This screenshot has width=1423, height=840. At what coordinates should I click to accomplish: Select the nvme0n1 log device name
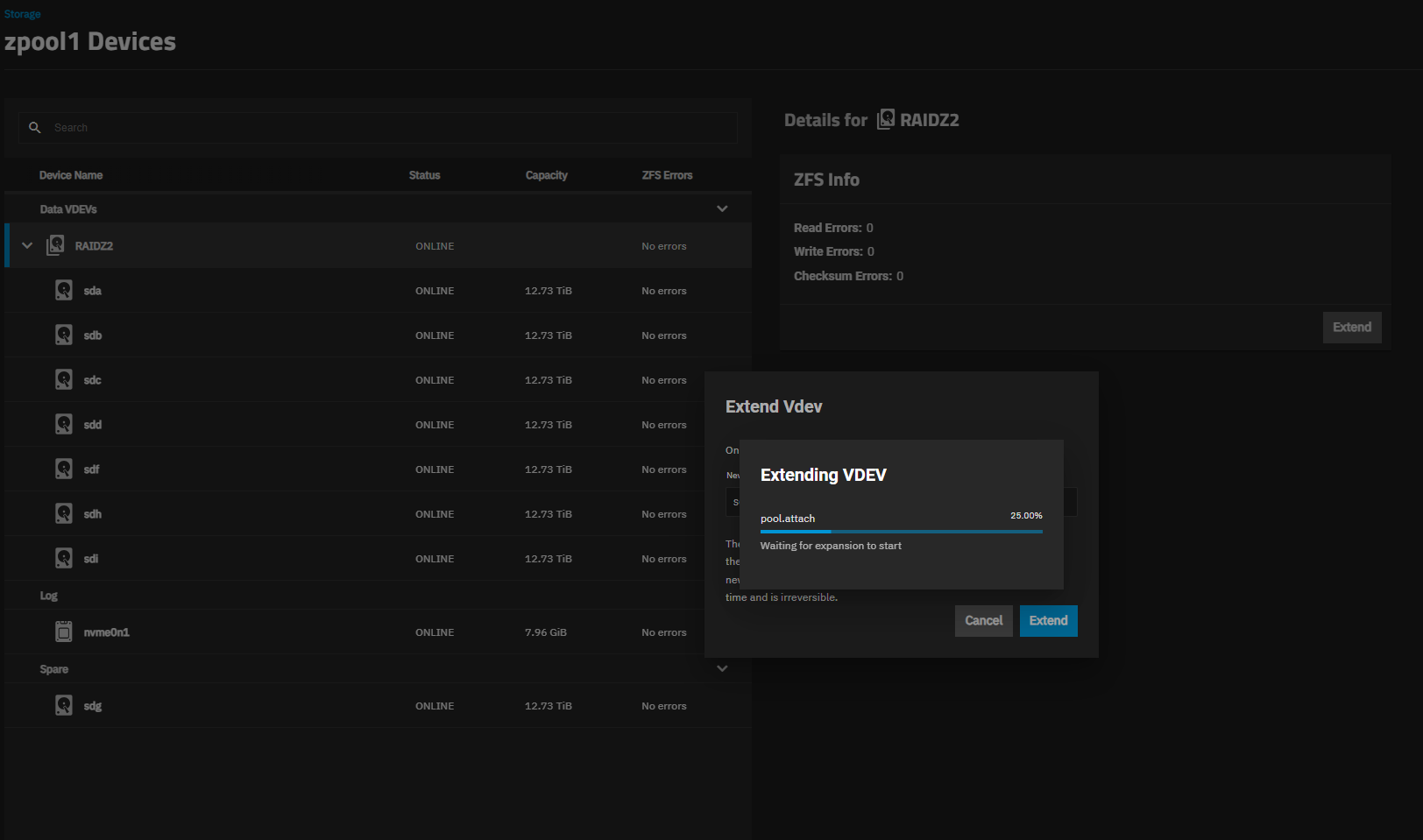pyautogui.click(x=107, y=632)
